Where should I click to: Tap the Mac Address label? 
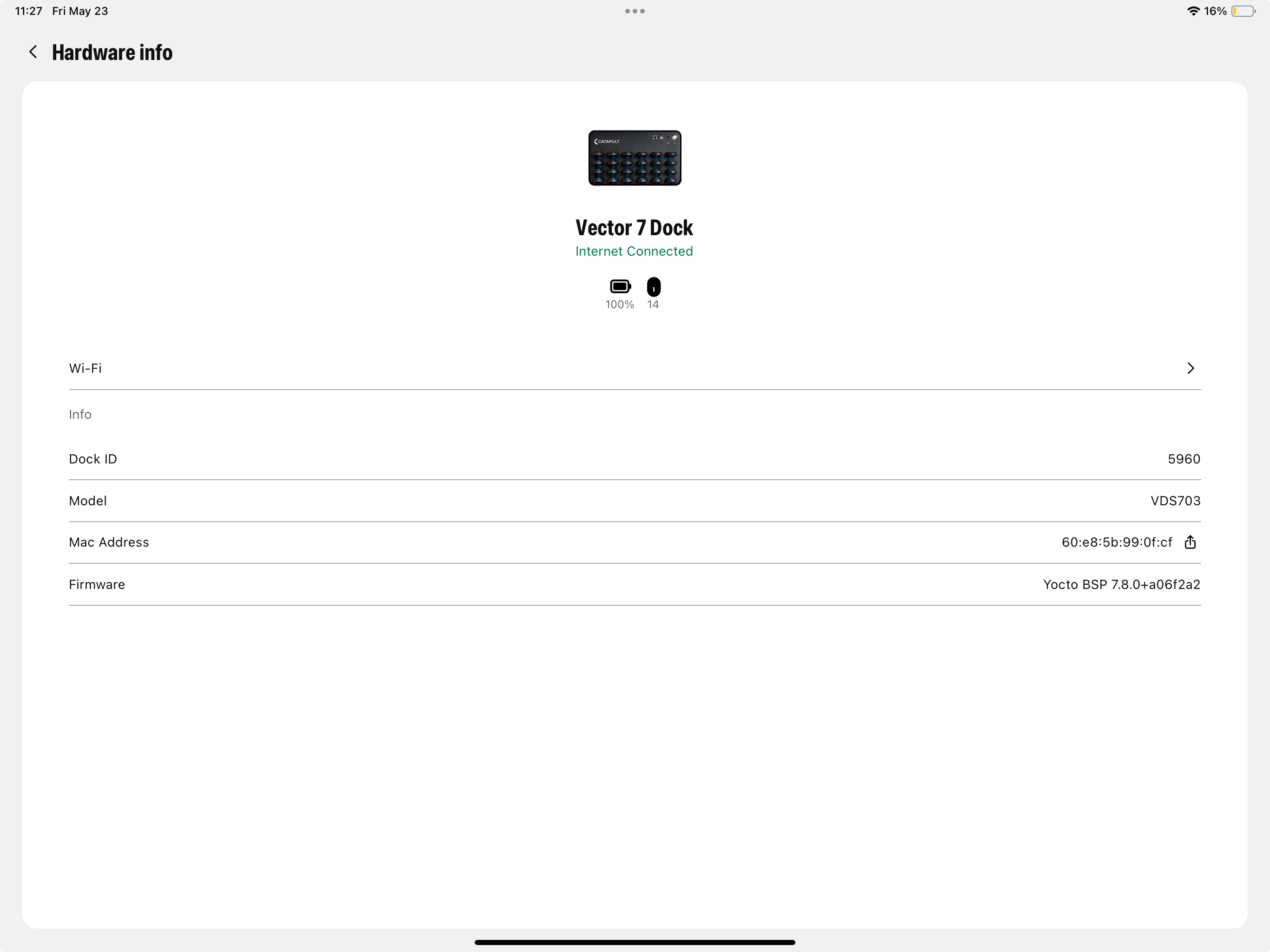pos(109,542)
